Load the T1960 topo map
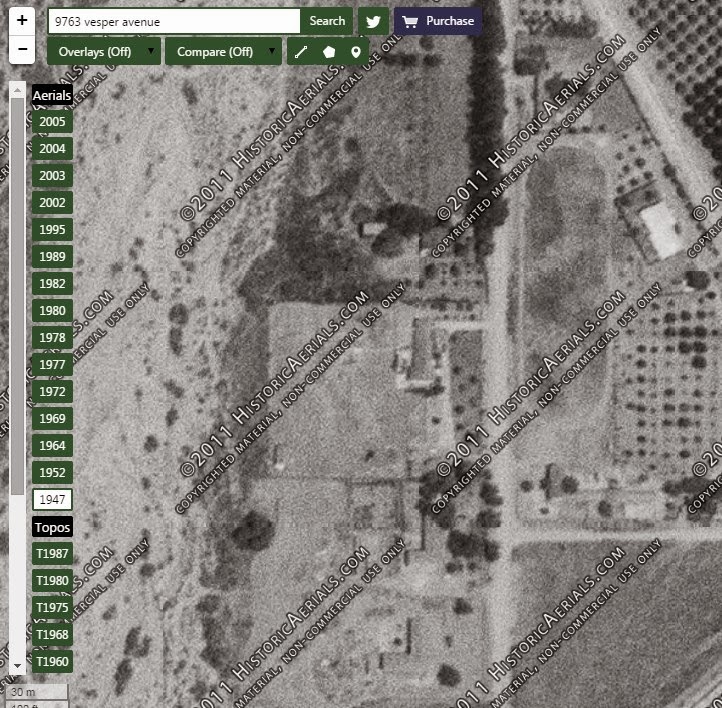This screenshot has height=708, width=722. click(x=52, y=662)
